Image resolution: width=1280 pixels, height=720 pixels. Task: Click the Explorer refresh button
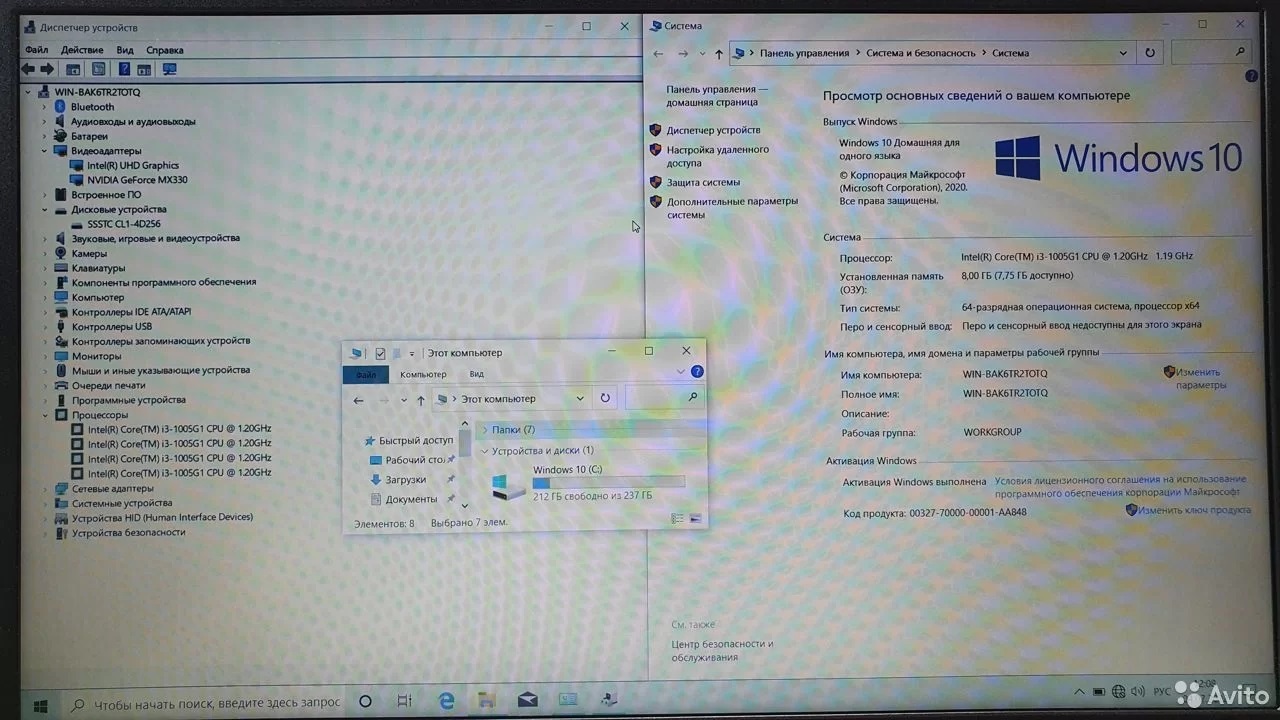(x=605, y=398)
